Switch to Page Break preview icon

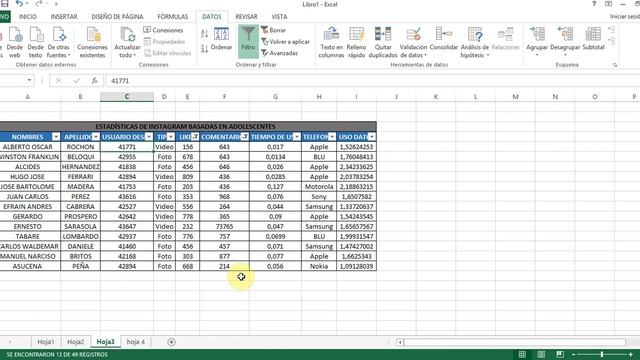[560, 354]
